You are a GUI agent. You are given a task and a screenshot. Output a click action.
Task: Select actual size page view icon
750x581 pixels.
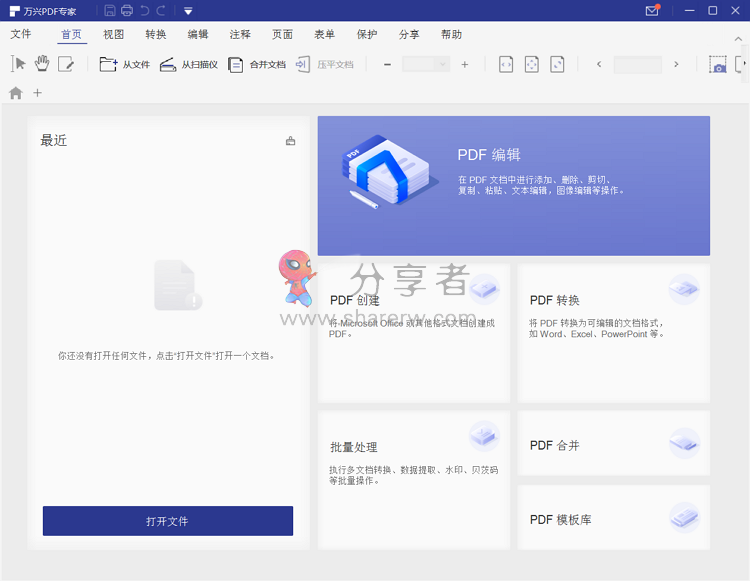coord(557,64)
